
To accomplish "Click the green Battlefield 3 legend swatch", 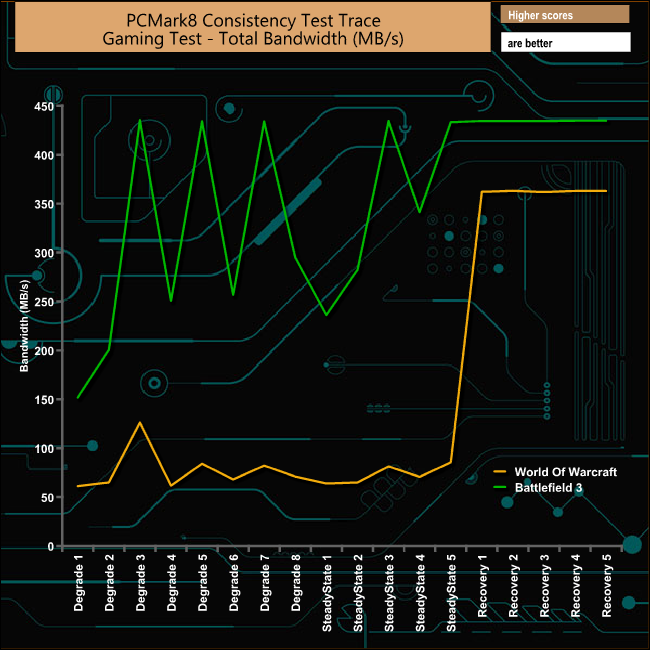I will pos(500,488).
